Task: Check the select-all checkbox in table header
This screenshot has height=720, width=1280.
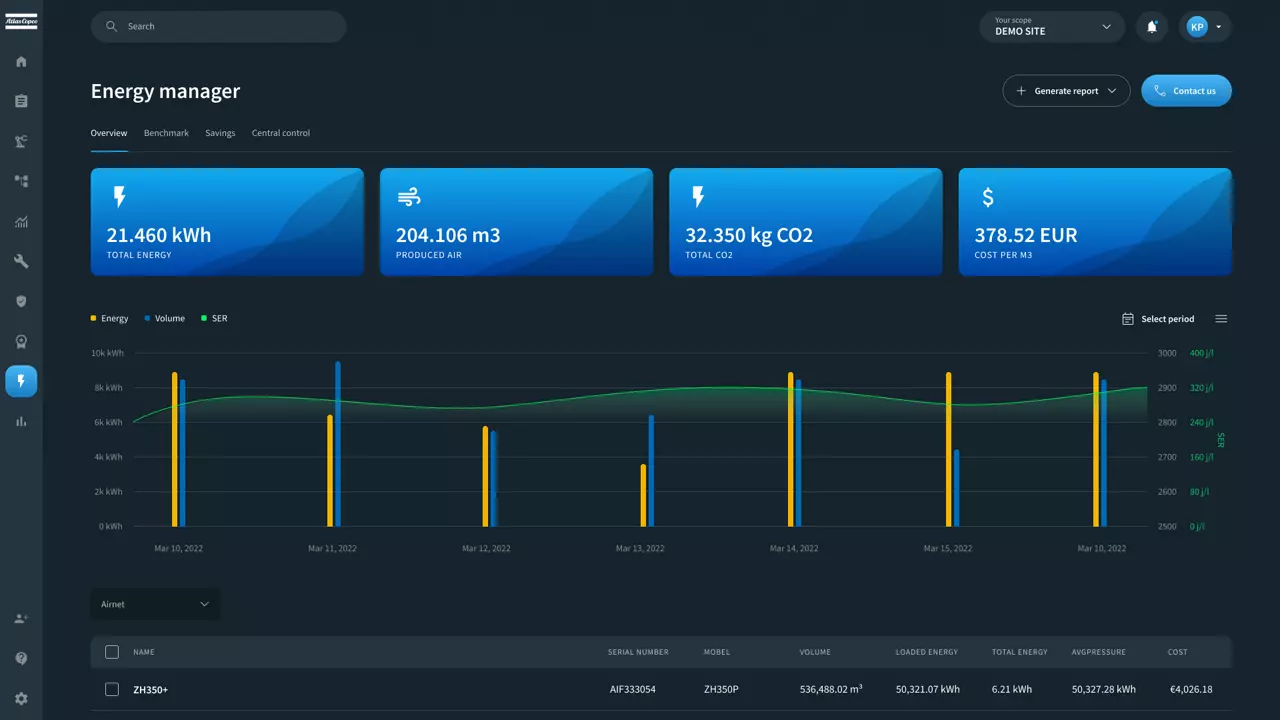Action: pos(112,652)
